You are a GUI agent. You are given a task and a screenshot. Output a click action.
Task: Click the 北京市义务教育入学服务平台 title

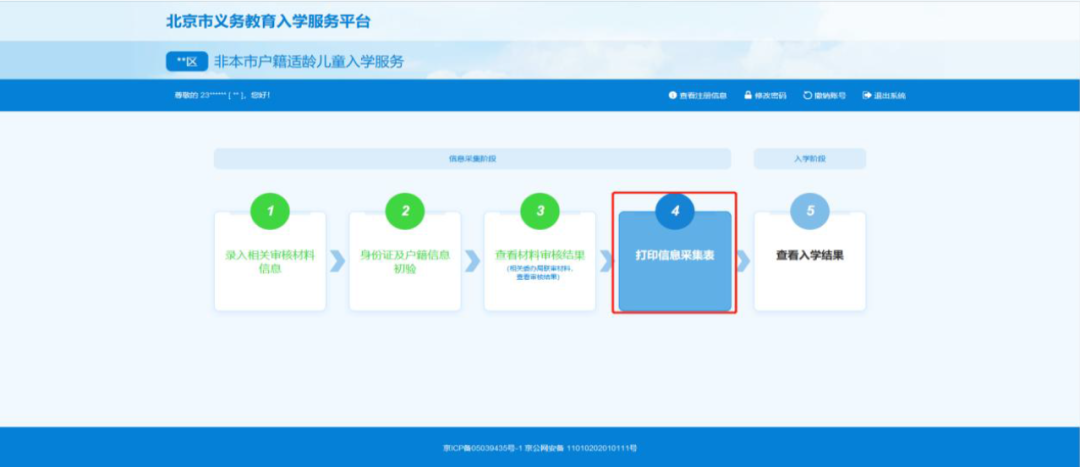tap(269, 21)
